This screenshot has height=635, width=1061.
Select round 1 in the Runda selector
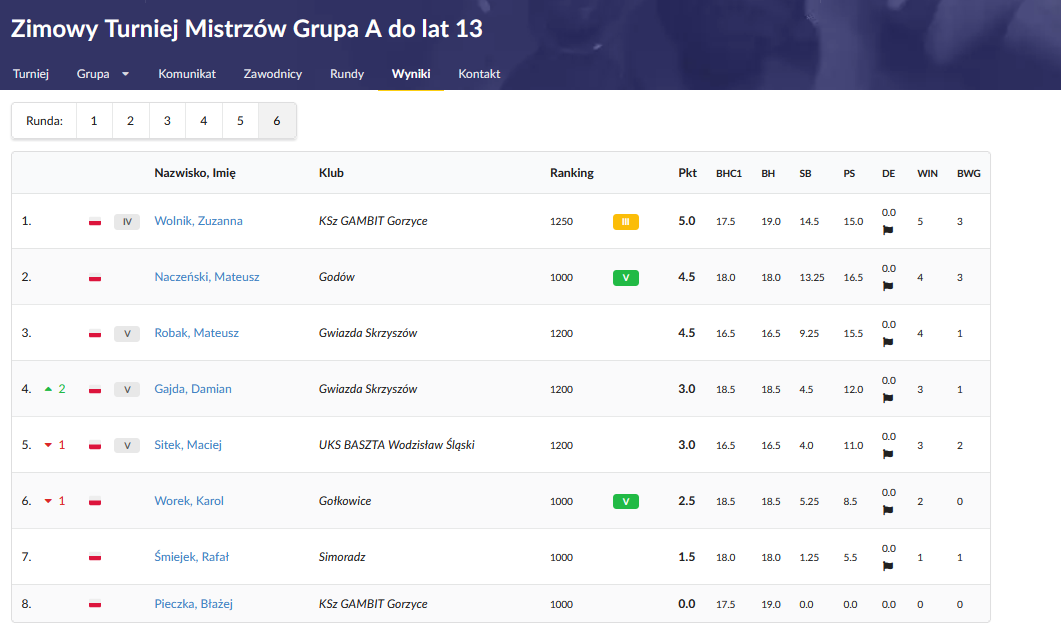tap(94, 121)
